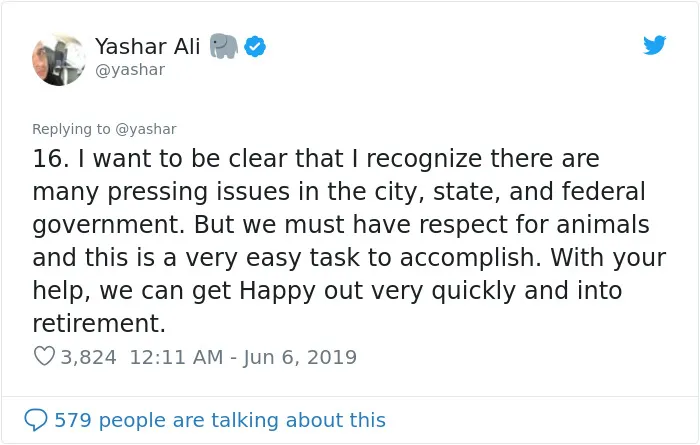Click the Twitter bird logo
Screen dimensions: 700x445
[x=654, y=45]
